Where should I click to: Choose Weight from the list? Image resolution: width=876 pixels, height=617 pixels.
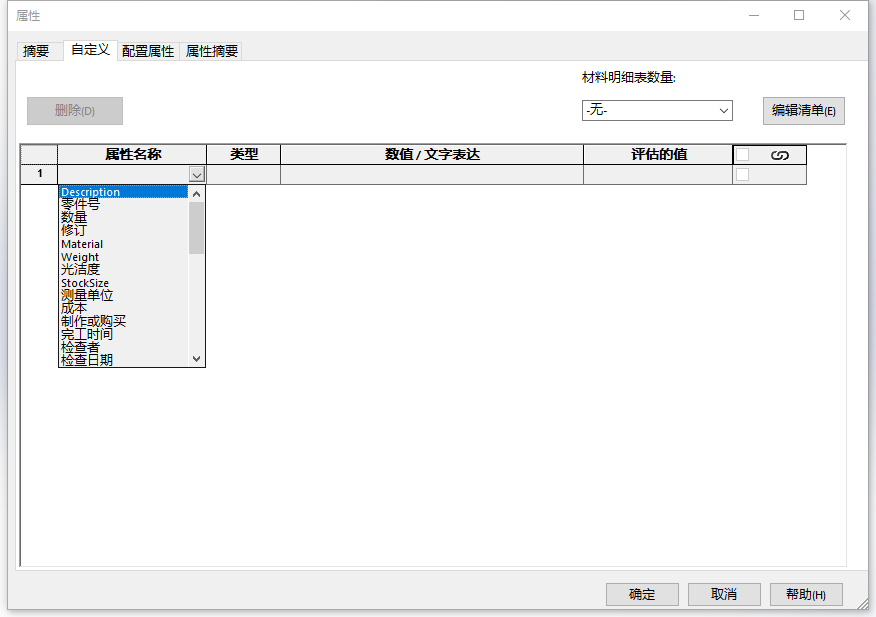click(123, 257)
